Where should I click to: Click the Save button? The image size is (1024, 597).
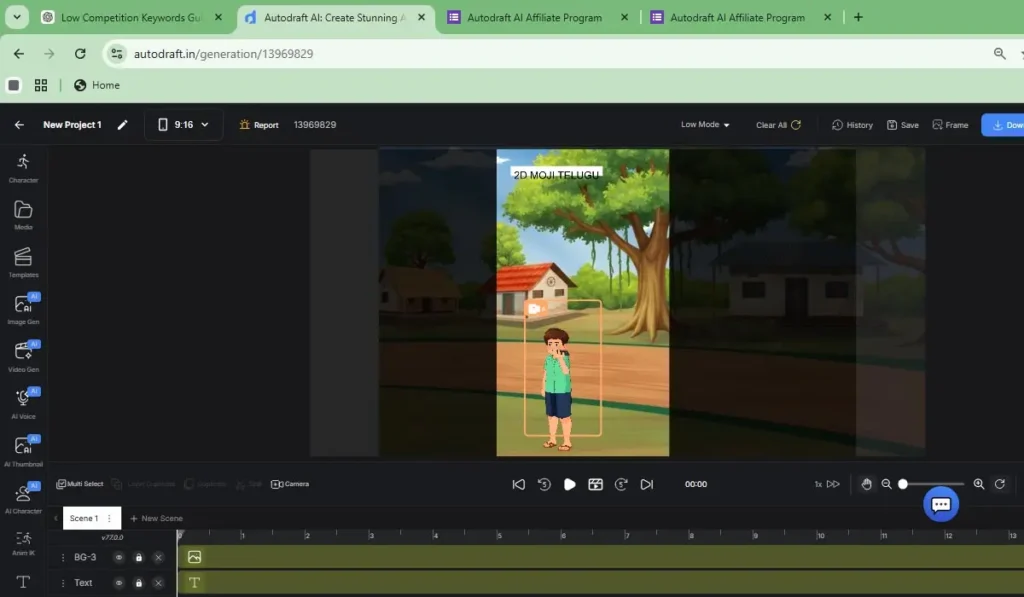902,125
